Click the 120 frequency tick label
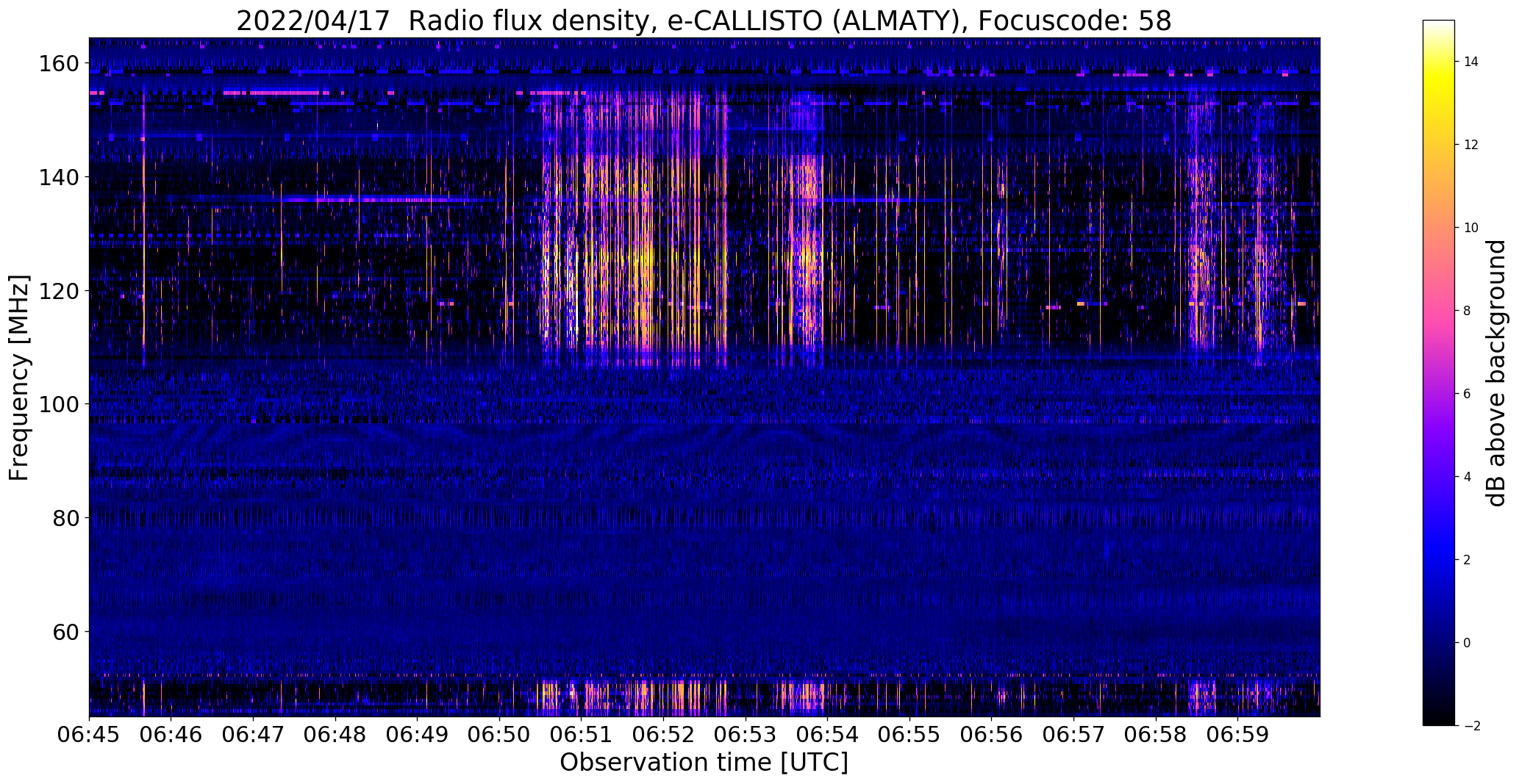The height and width of the screenshot is (784, 1519). click(60, 291)
